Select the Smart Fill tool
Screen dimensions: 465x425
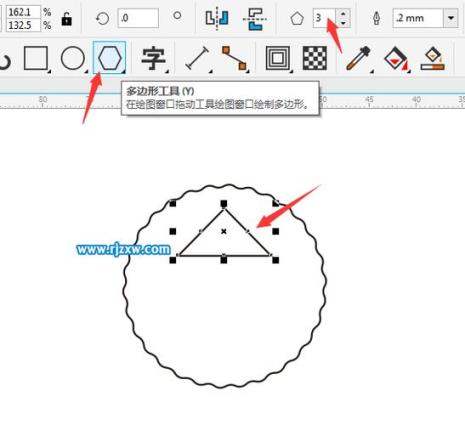(x=433, y=58)
